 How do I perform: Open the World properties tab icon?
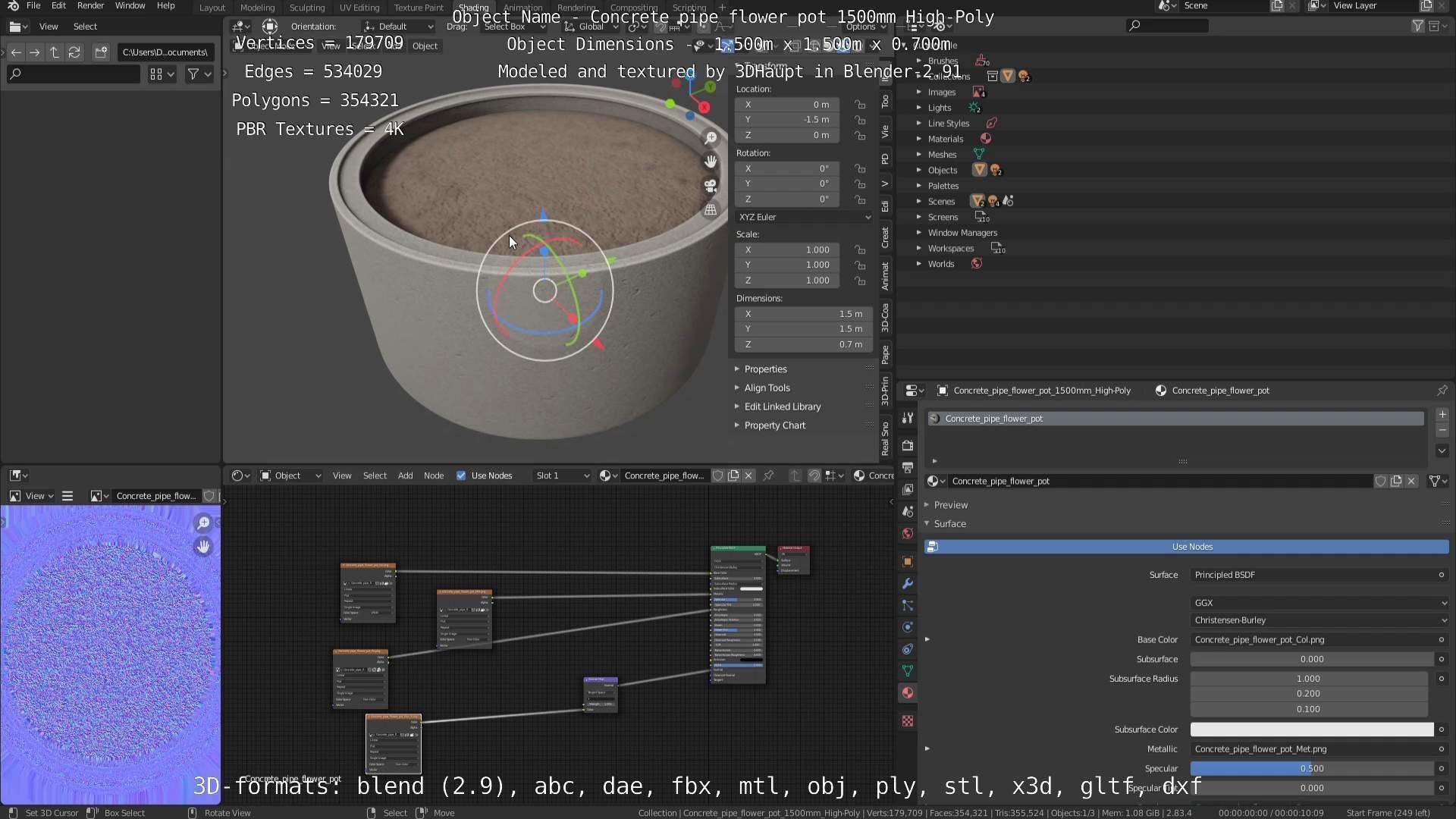tap(908, 534)
